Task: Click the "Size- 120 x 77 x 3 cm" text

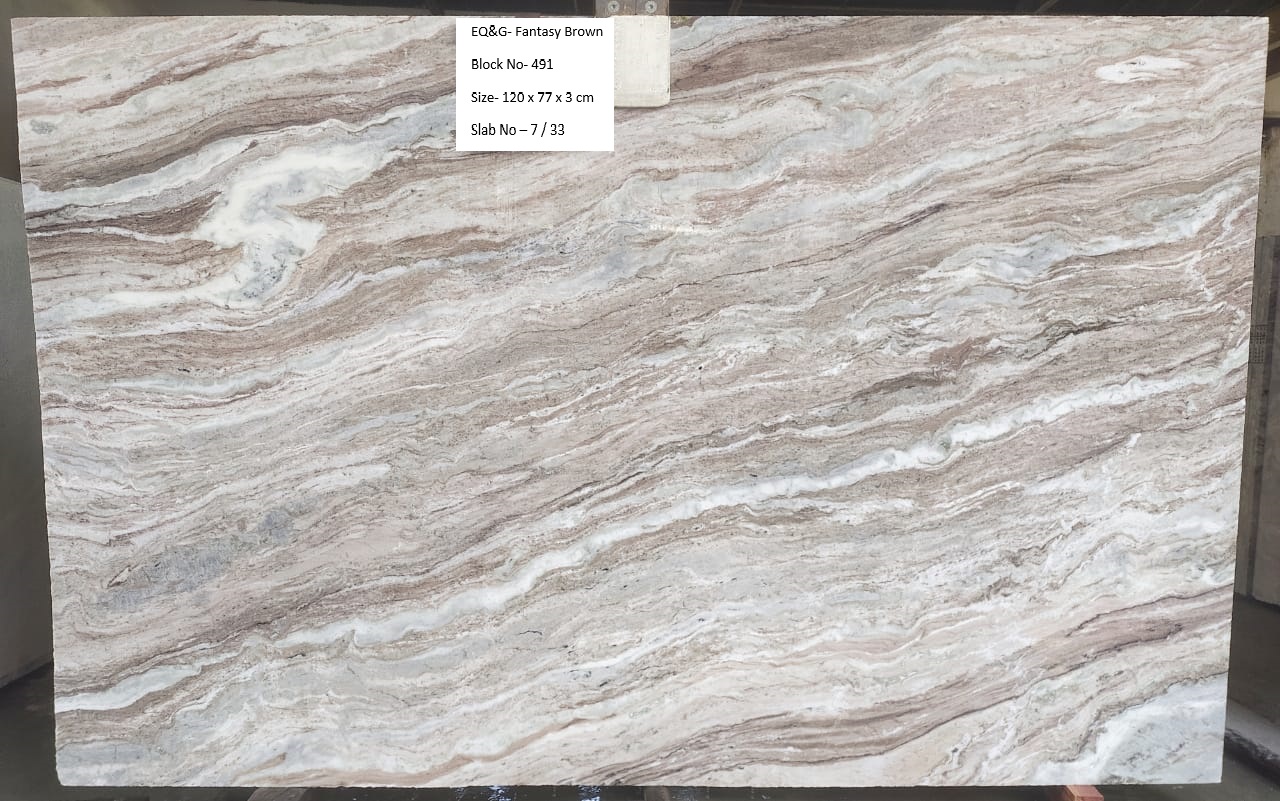Action: (532, 97)
